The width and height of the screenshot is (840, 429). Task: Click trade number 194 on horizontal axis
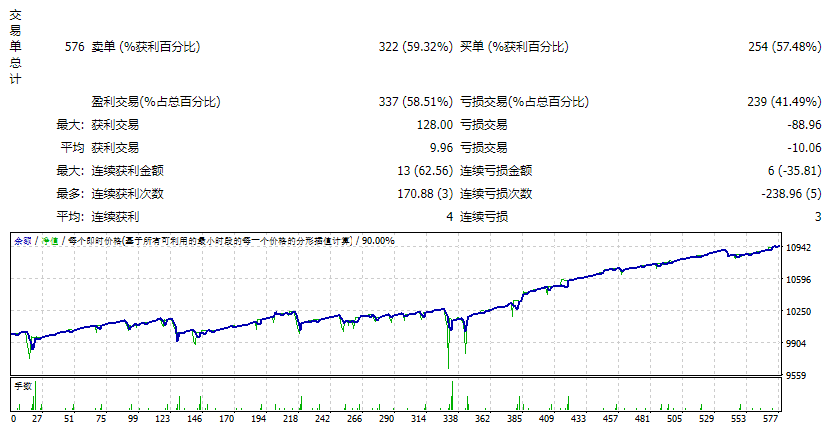pos(259,419)
